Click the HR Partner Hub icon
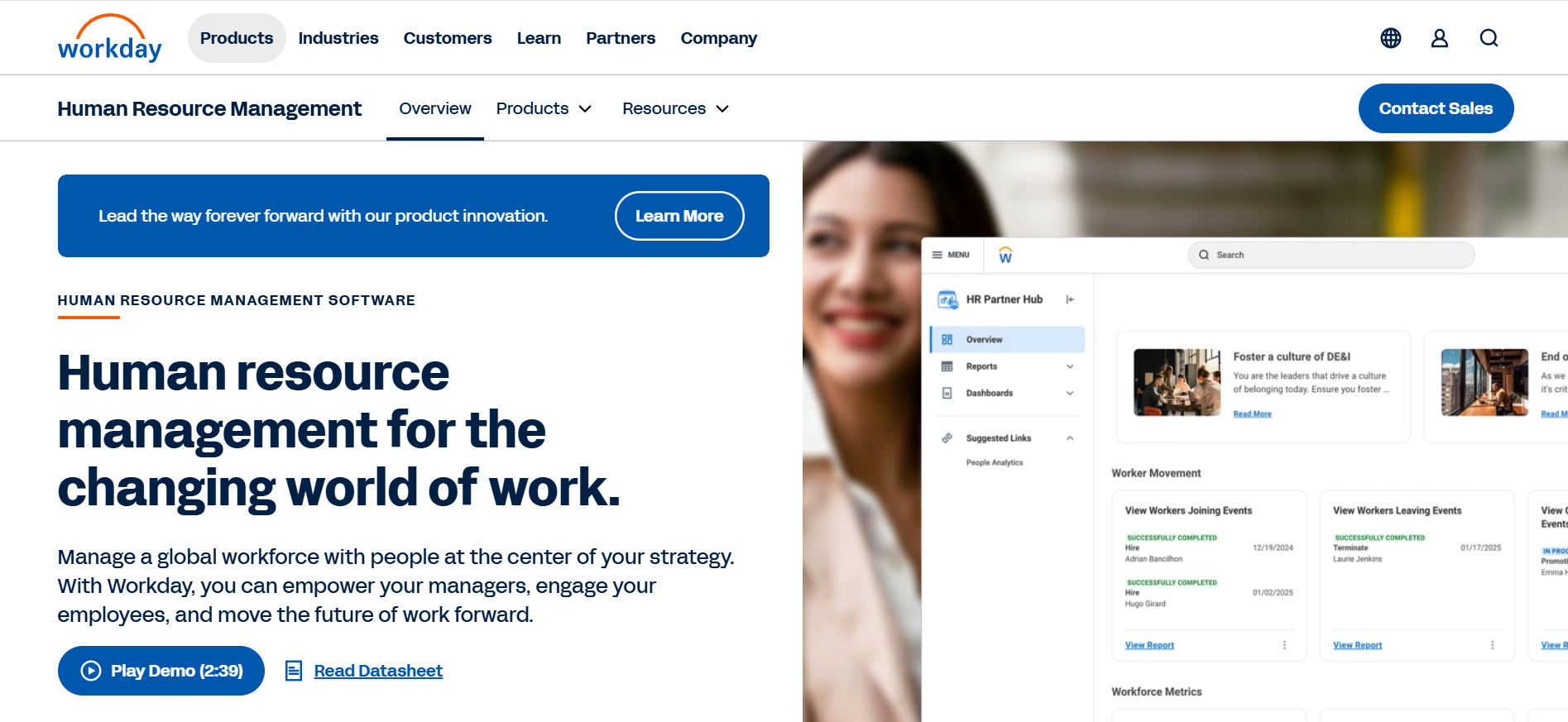This screenshot has height=722, width=1568. tap(947, 299)
